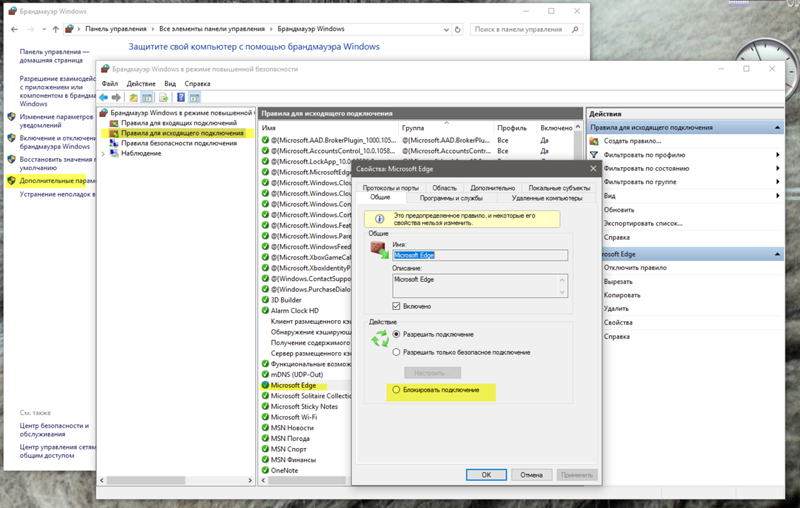
Task: Confirm dialog with OK button
Action: pos(486,475)
